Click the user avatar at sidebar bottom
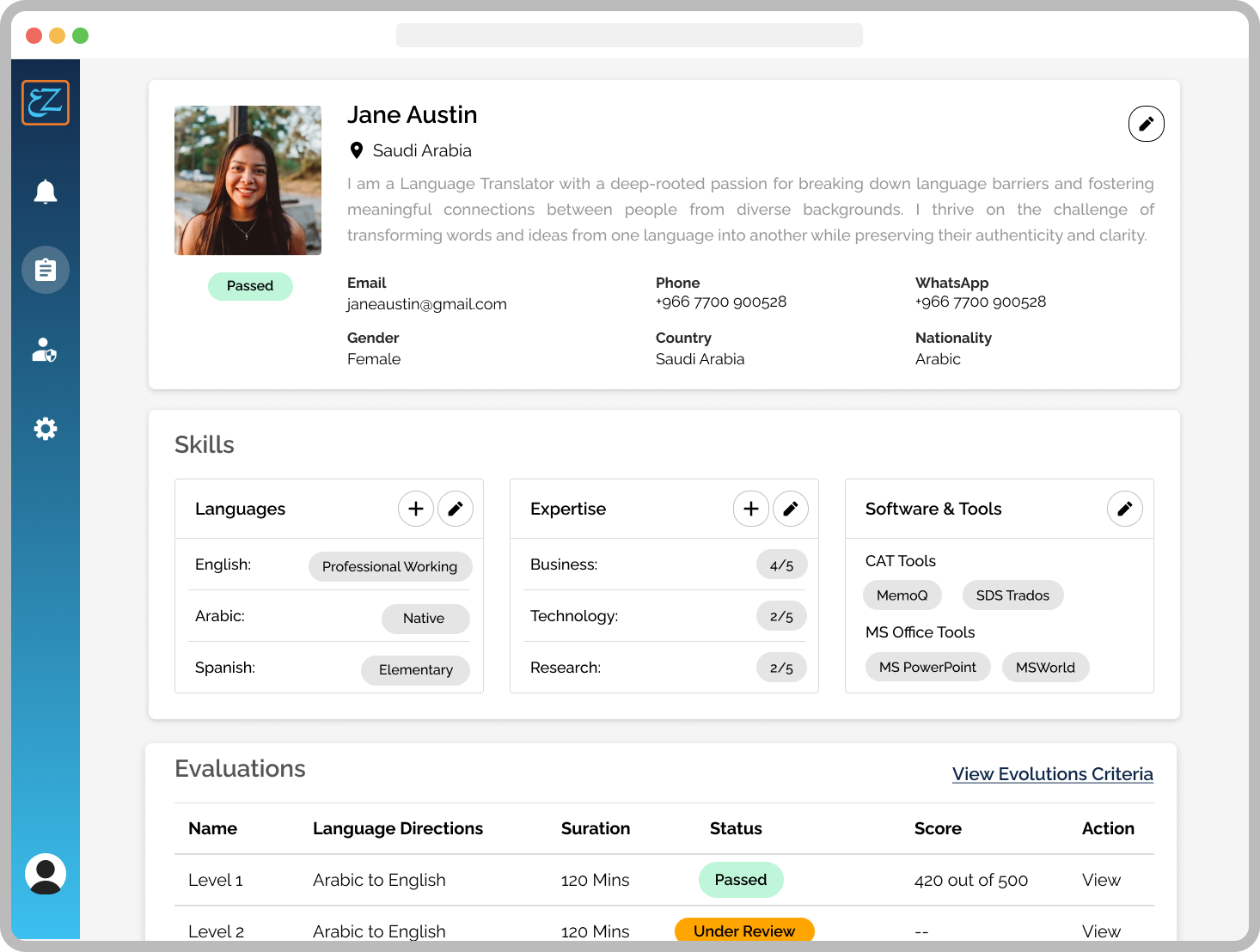The image size is (1260, 952). pyautogui.click(x=46, y=874)
